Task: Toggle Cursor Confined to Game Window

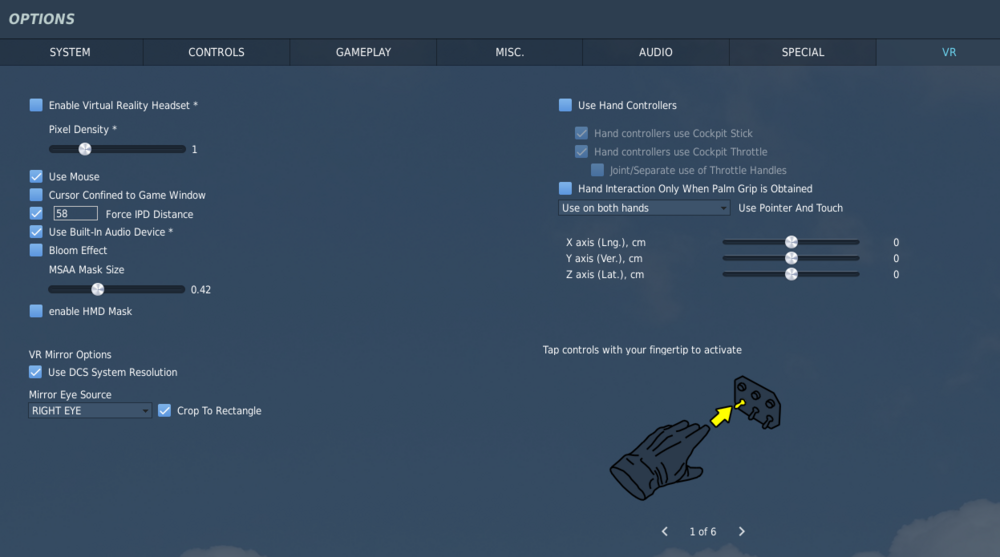Action: click(x=36, y=195)
